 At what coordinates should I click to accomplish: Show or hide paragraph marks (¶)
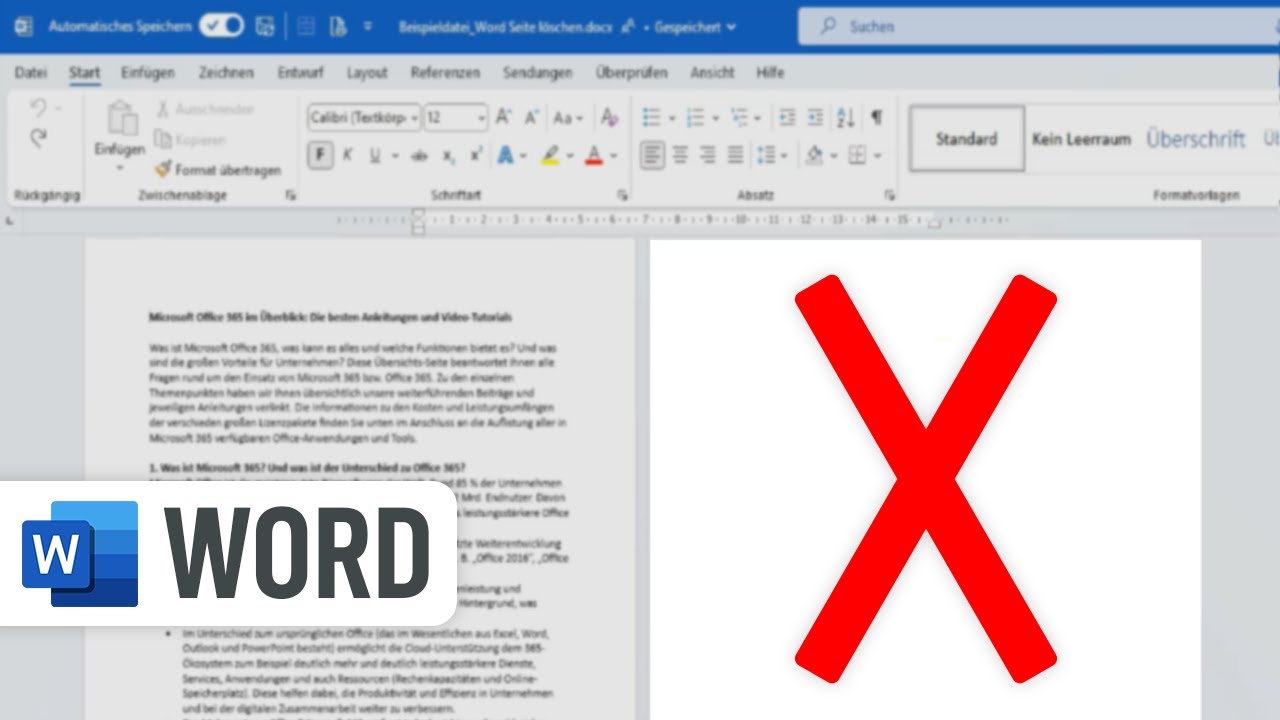[876, 118]
